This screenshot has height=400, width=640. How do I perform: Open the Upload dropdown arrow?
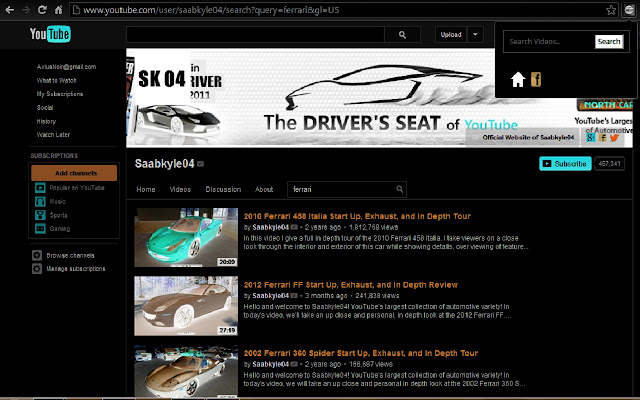[x=475, y=35]
